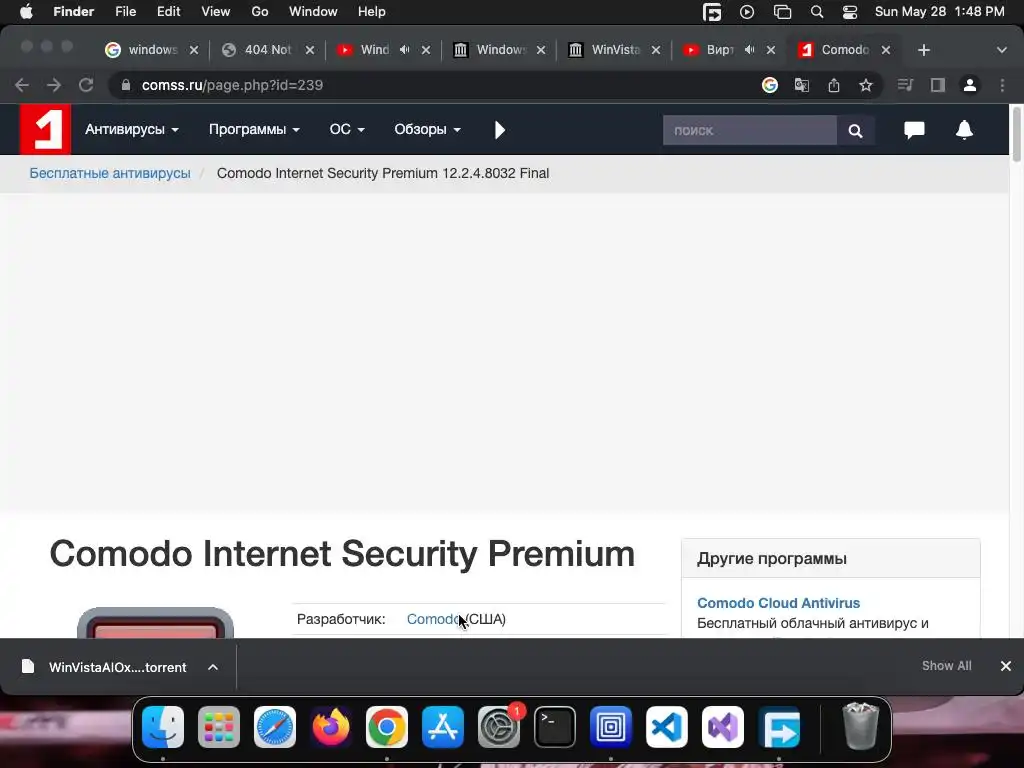Click Show All downloads button
Viewport: 1024px width, 768px height.
point(946,665)
